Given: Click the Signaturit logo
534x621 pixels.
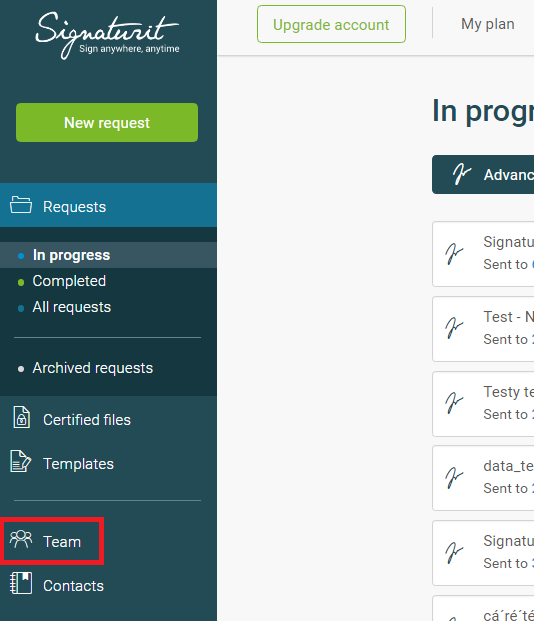Looking at the screenshot, I should coord(107,35).
